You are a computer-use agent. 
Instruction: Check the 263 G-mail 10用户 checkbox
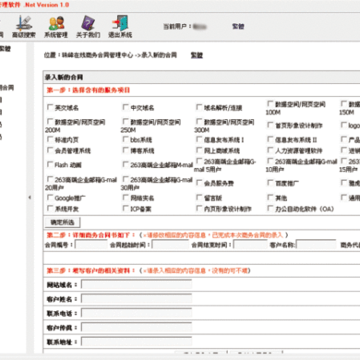tap(270, 161)
